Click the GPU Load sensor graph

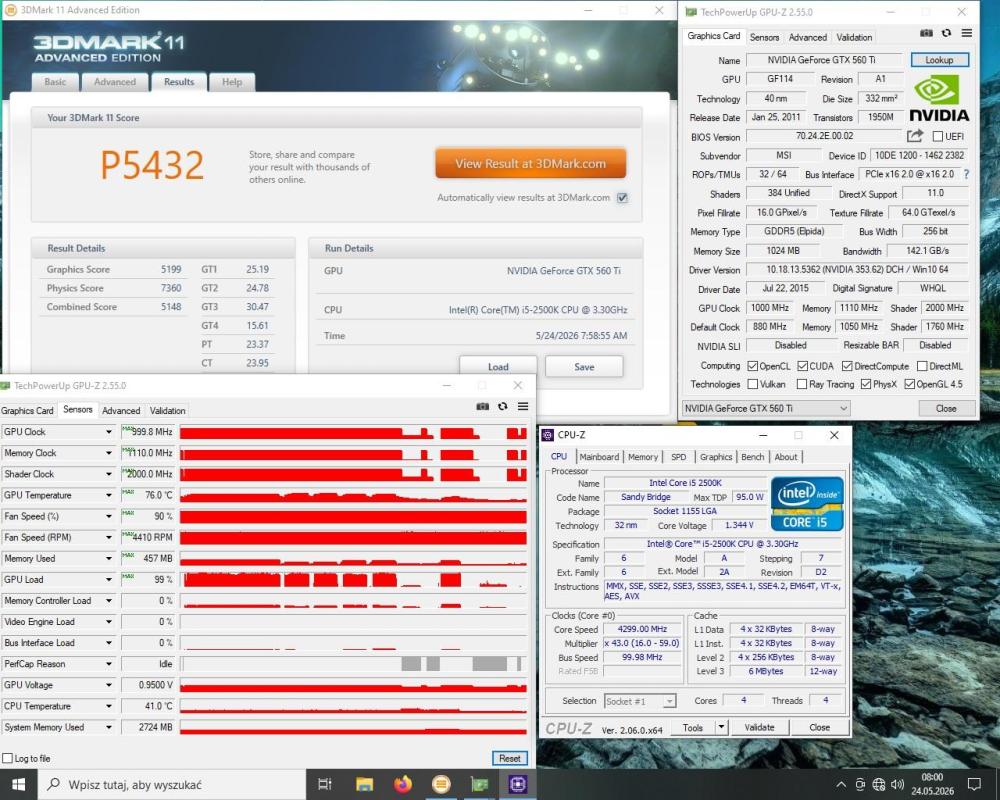pos(353,580)
